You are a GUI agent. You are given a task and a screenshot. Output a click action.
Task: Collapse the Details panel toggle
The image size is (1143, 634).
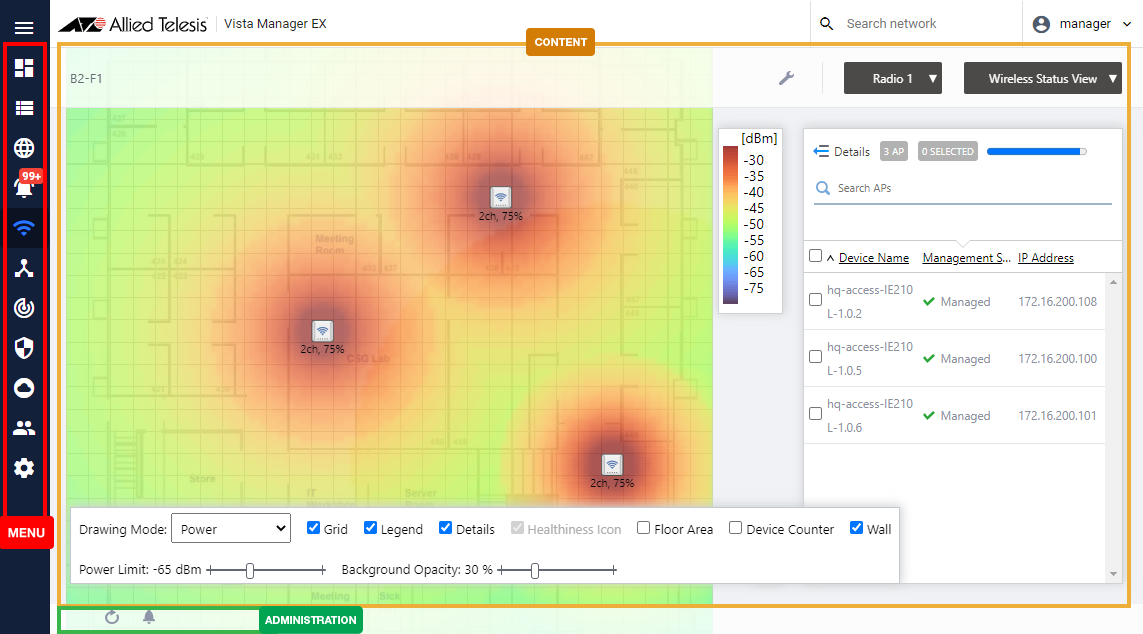tap(822, 151)
